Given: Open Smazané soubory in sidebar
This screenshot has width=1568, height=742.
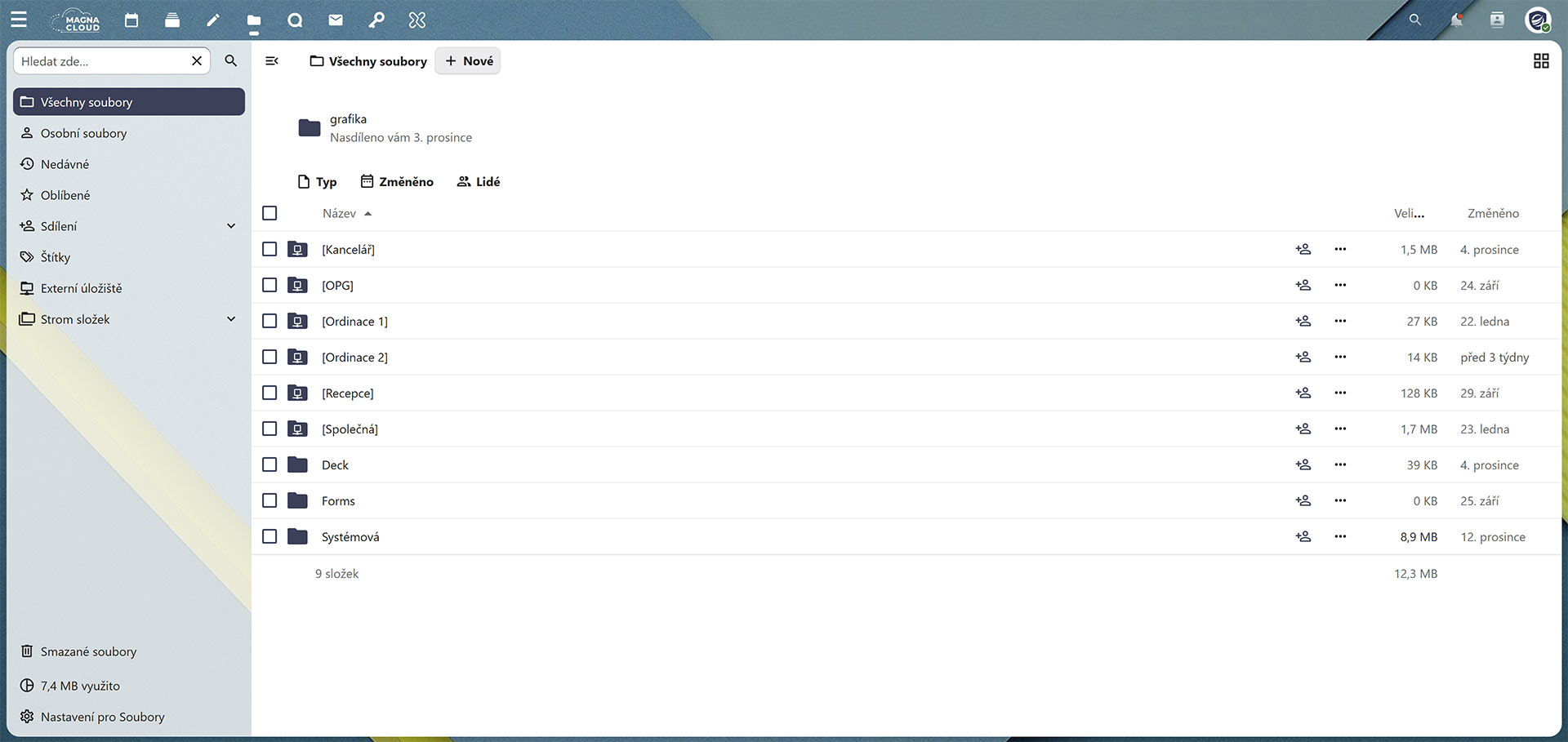Looking at the screenshot, I should pos(88,651).
